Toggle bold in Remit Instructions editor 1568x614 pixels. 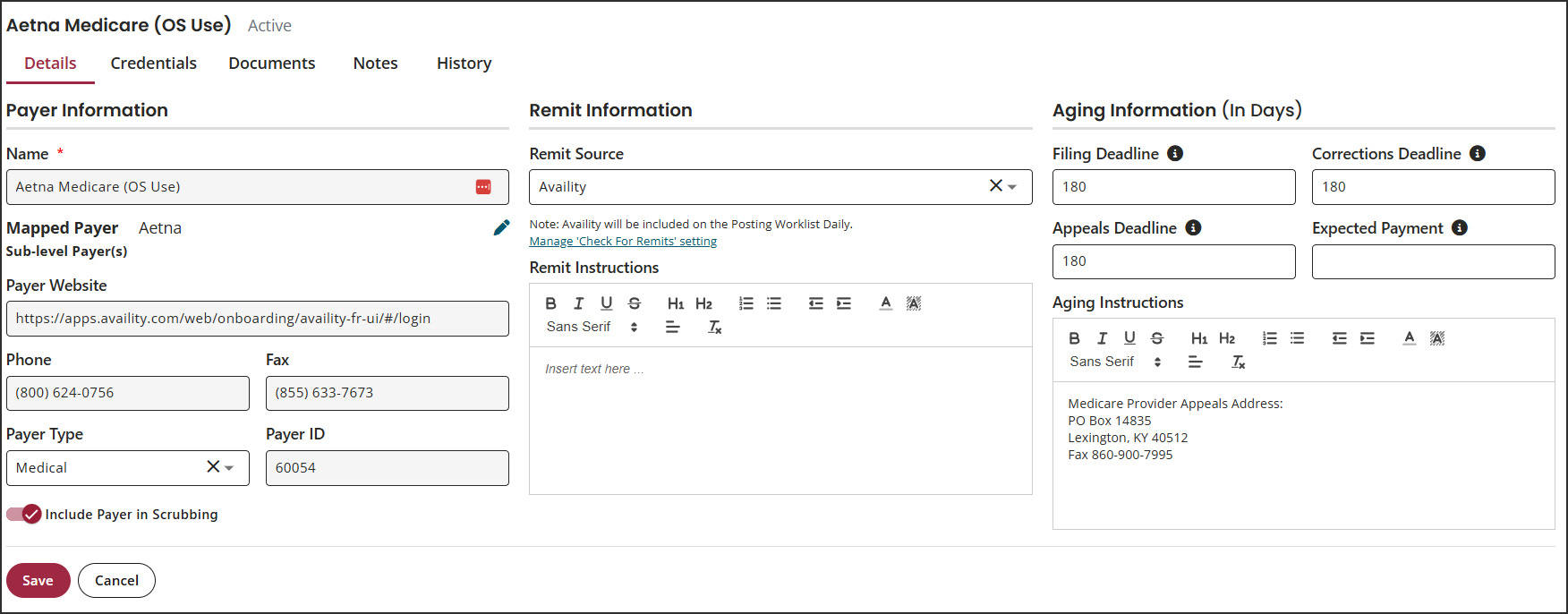click(x=550, y=303)
